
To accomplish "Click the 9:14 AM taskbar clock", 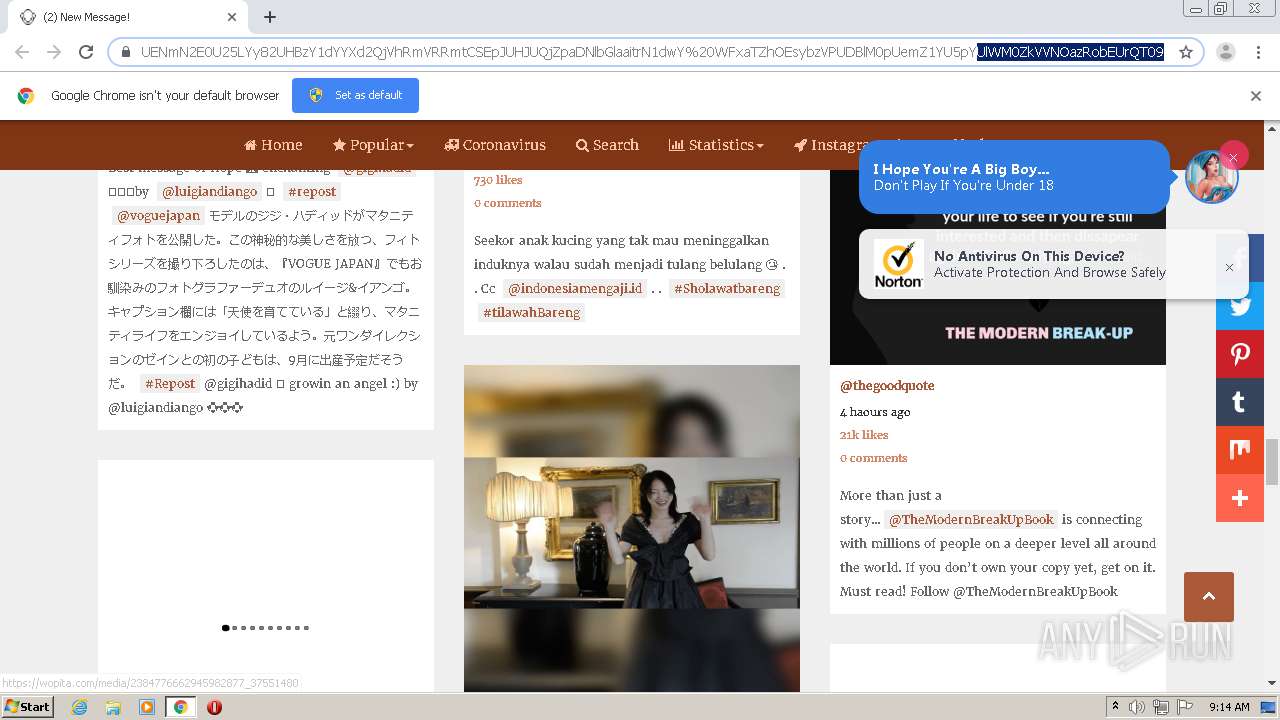I will coord(1229,707).
